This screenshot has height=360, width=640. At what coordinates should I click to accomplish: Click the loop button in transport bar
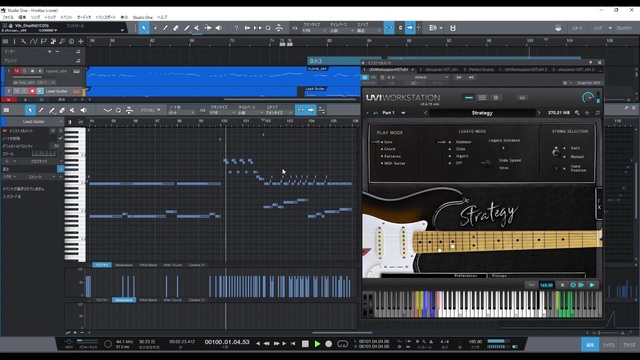342,344
